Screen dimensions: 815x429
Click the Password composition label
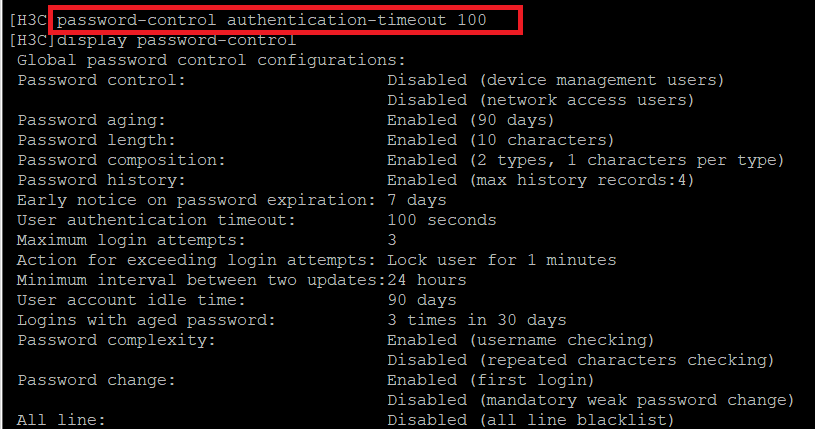pyautogui.click(x=121, y=160)
